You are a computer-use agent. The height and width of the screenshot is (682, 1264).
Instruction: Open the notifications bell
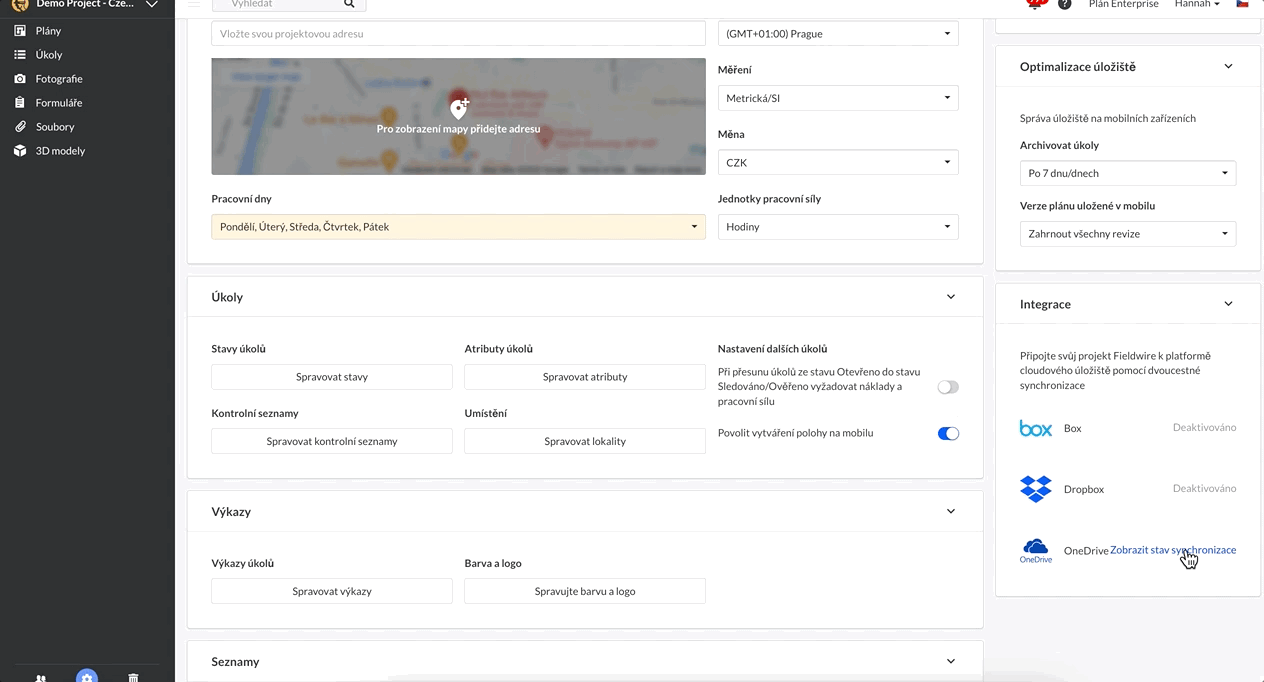pos(1037,4)
